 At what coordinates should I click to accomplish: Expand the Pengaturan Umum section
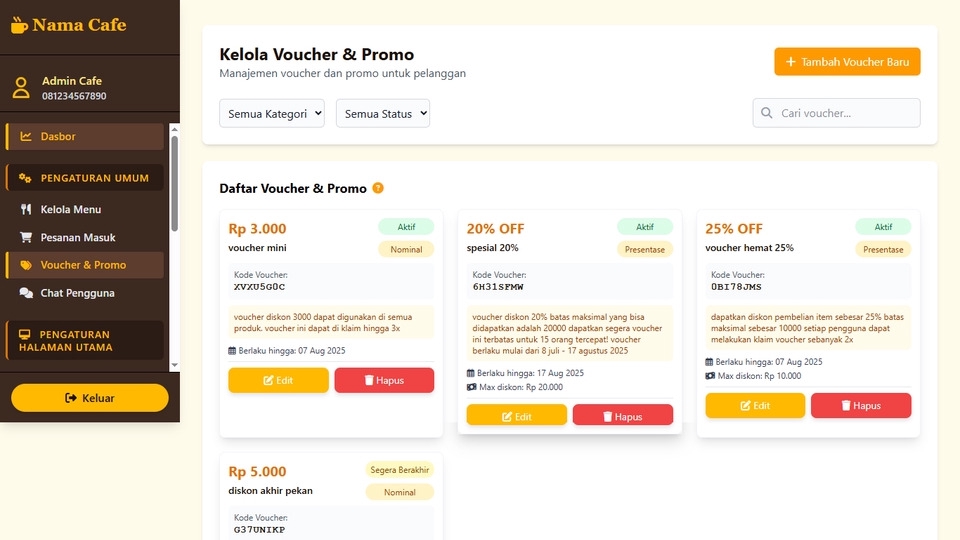click(x=85, y=179)
